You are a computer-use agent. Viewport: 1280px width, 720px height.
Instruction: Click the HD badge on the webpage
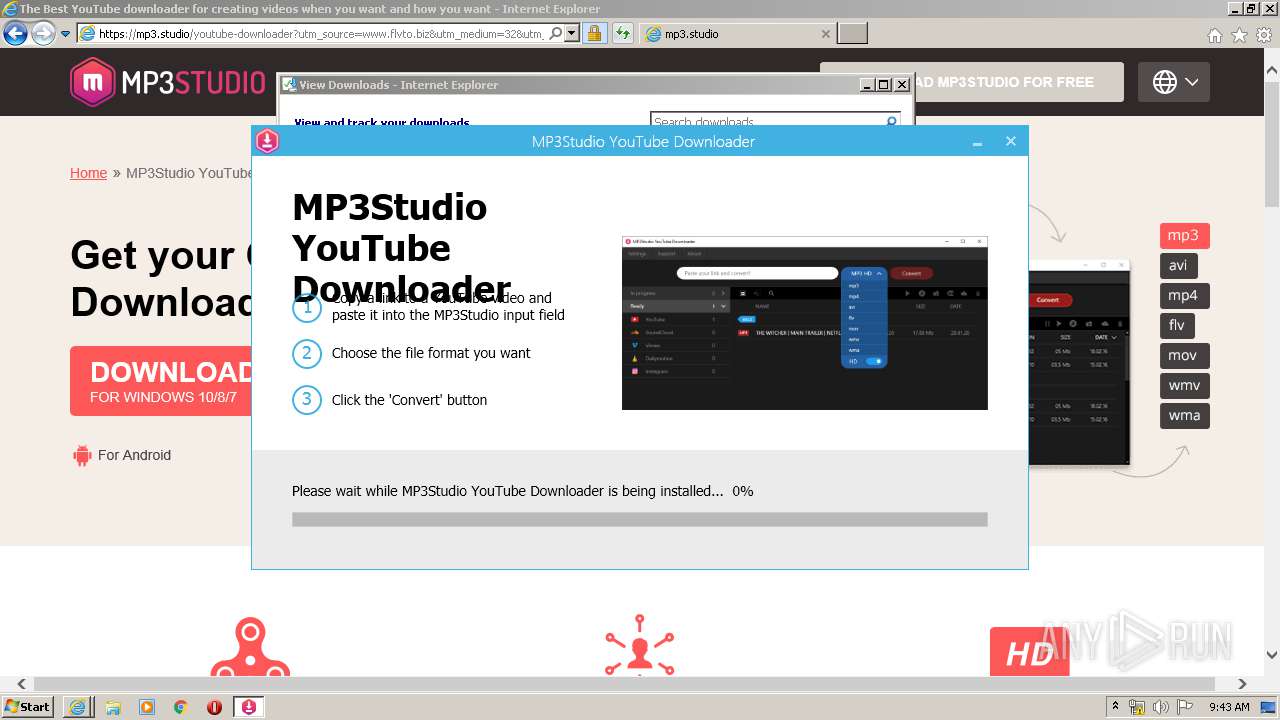[x=1029, y=652]
